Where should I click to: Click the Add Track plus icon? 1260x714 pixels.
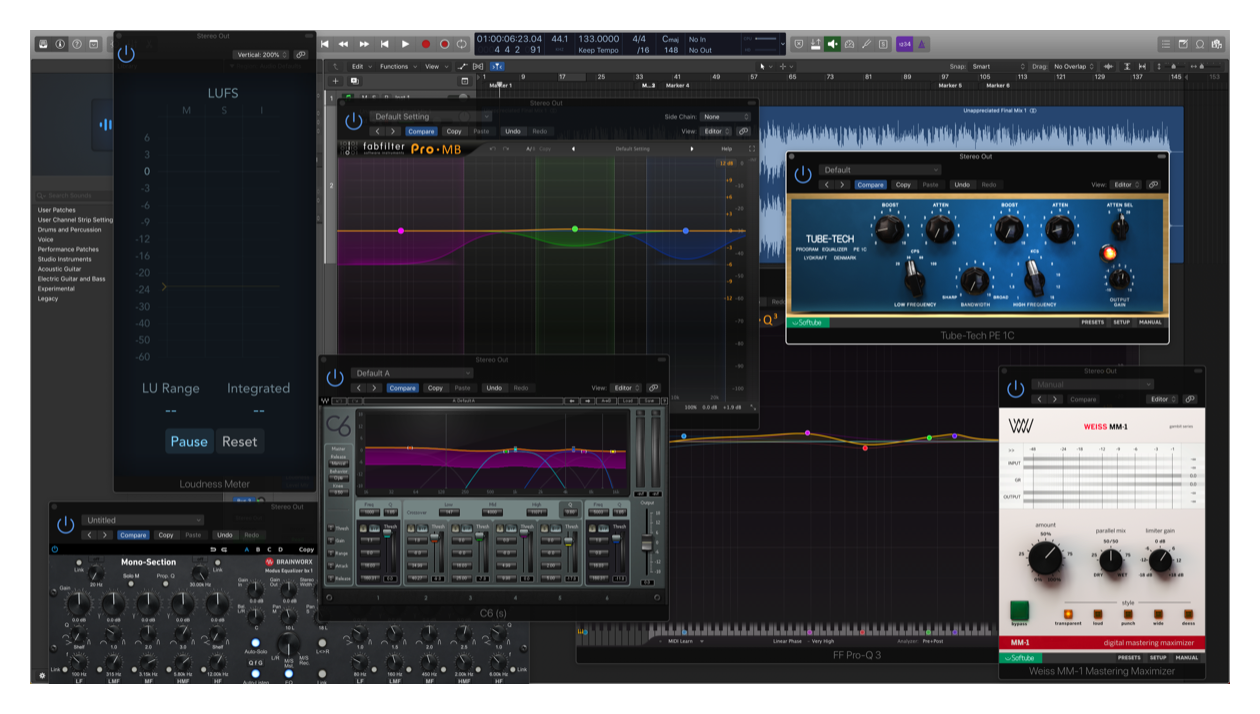click(x=336, y=81)
